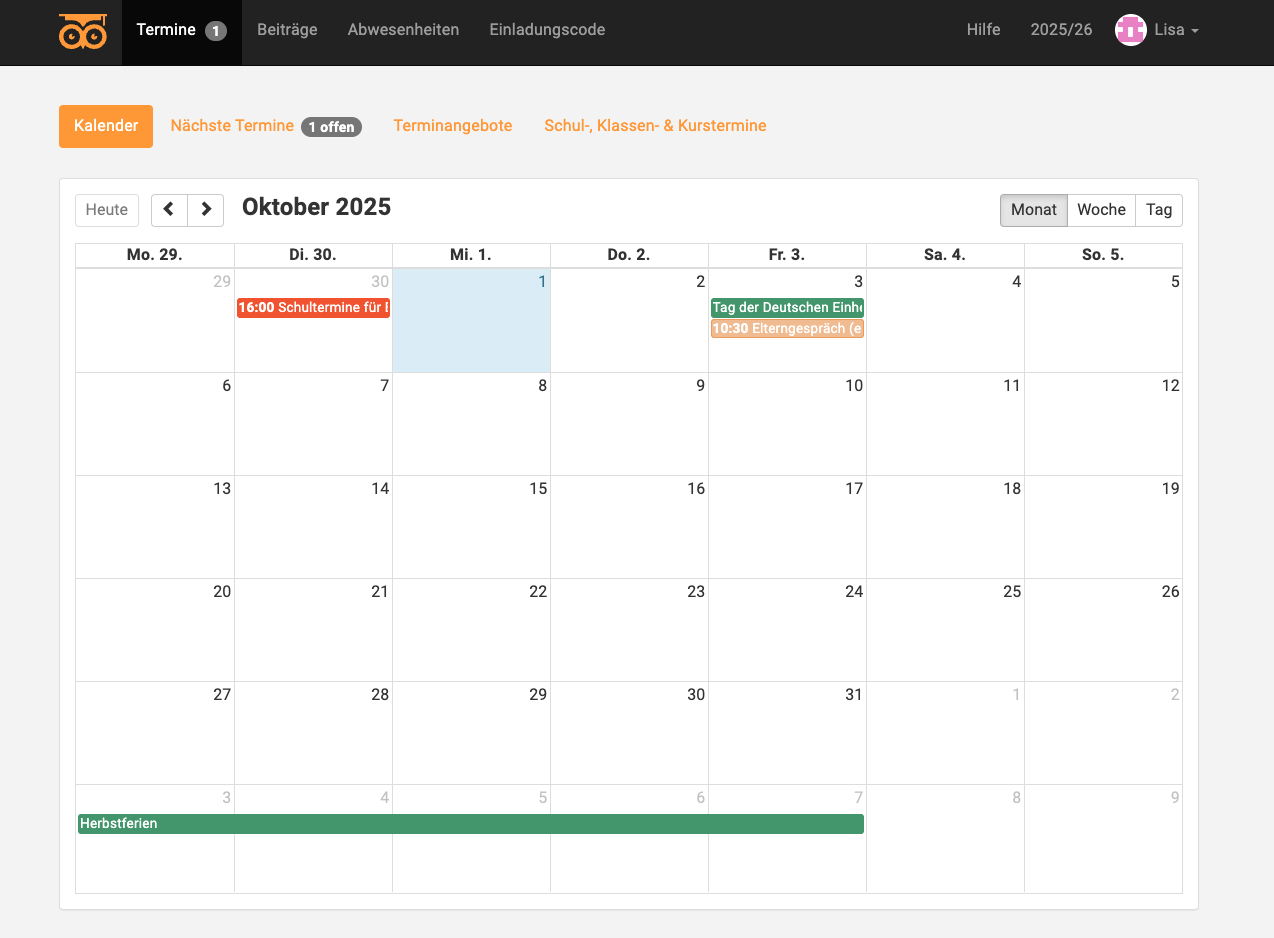Viewport: 1274px width, 938px height.
Task: Click Lisa's pink avatar icon
Action: [1130, 30]
